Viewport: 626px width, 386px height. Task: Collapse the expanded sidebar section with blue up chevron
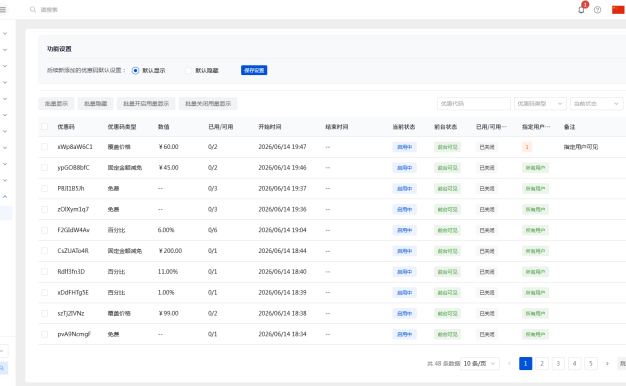[5, 196]
